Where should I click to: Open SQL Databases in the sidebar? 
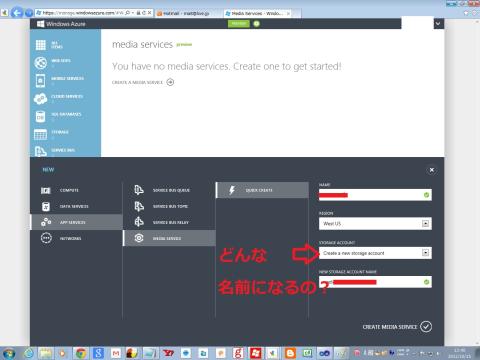coord(65,116)
